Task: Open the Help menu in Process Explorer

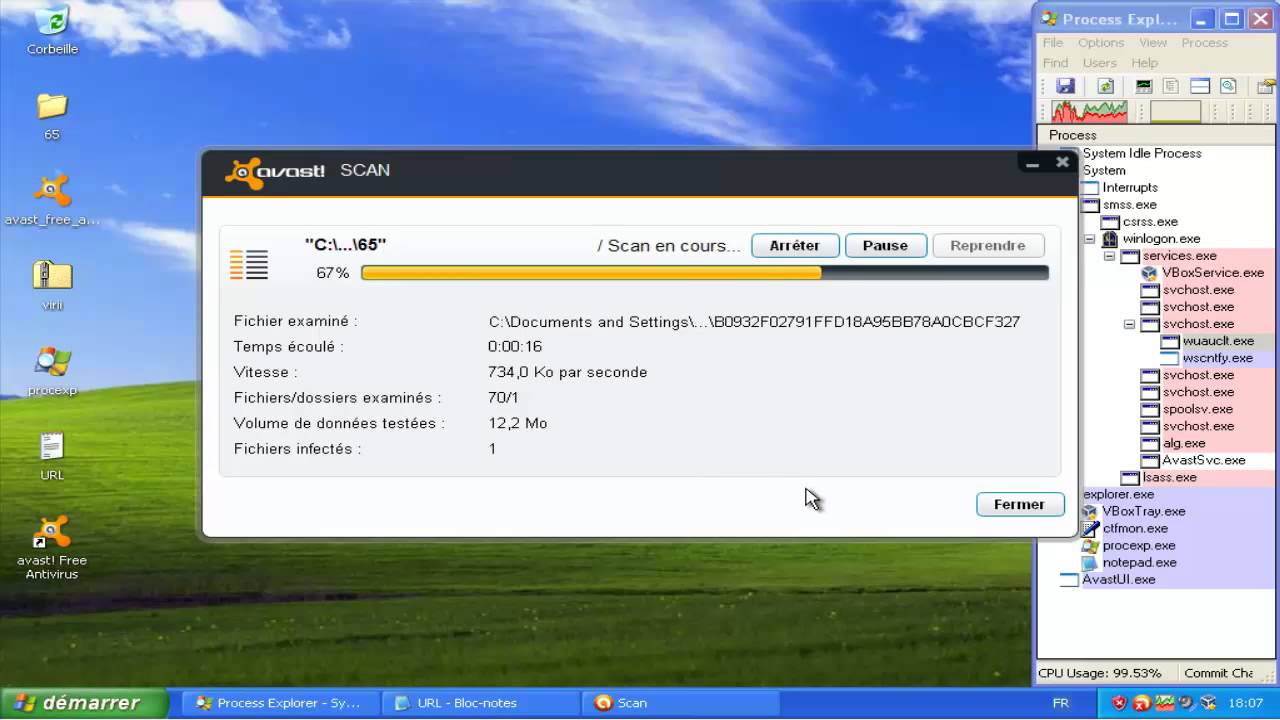Action: 1145,63
